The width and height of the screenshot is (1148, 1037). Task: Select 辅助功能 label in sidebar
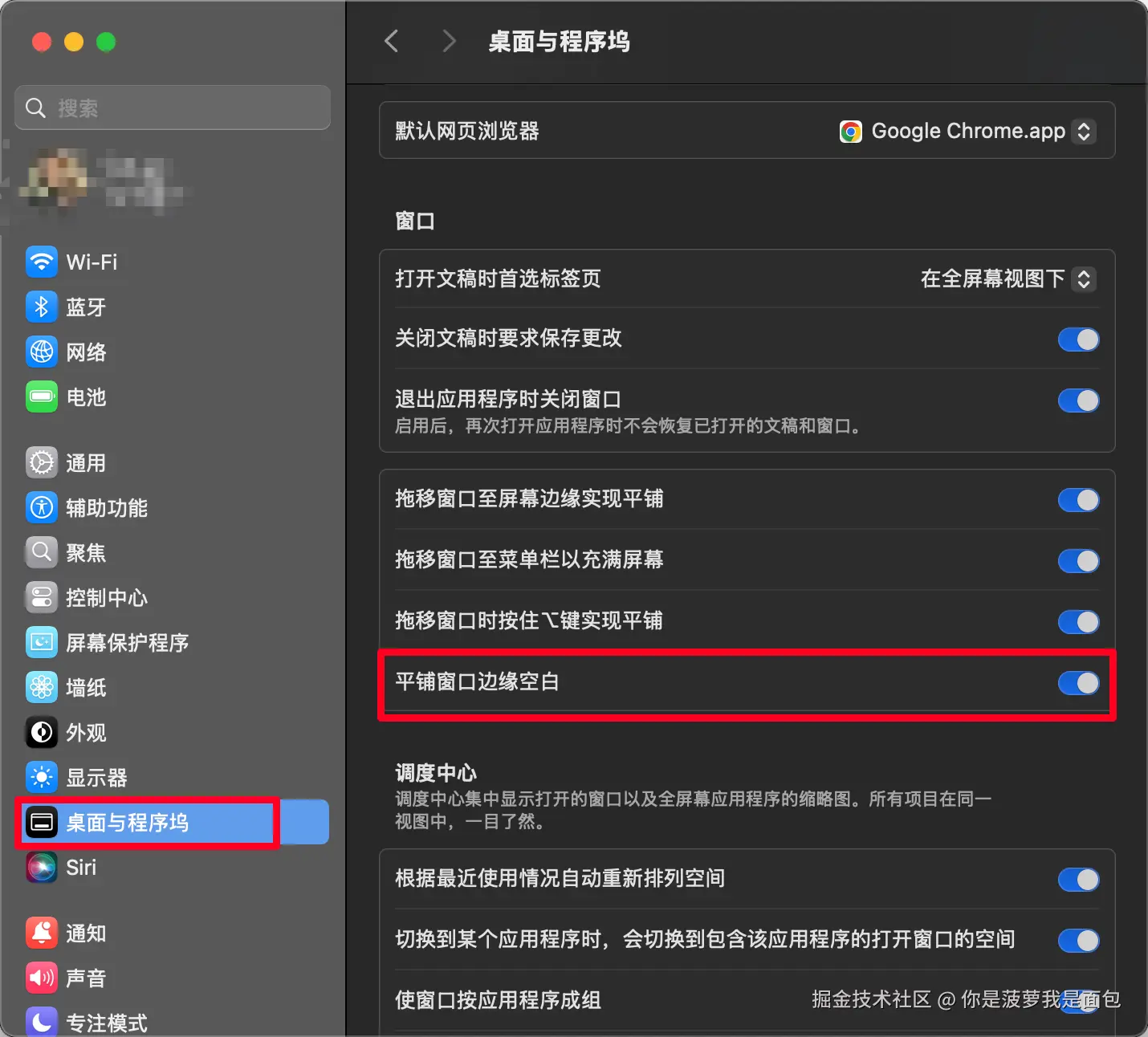tap(107, 507)
